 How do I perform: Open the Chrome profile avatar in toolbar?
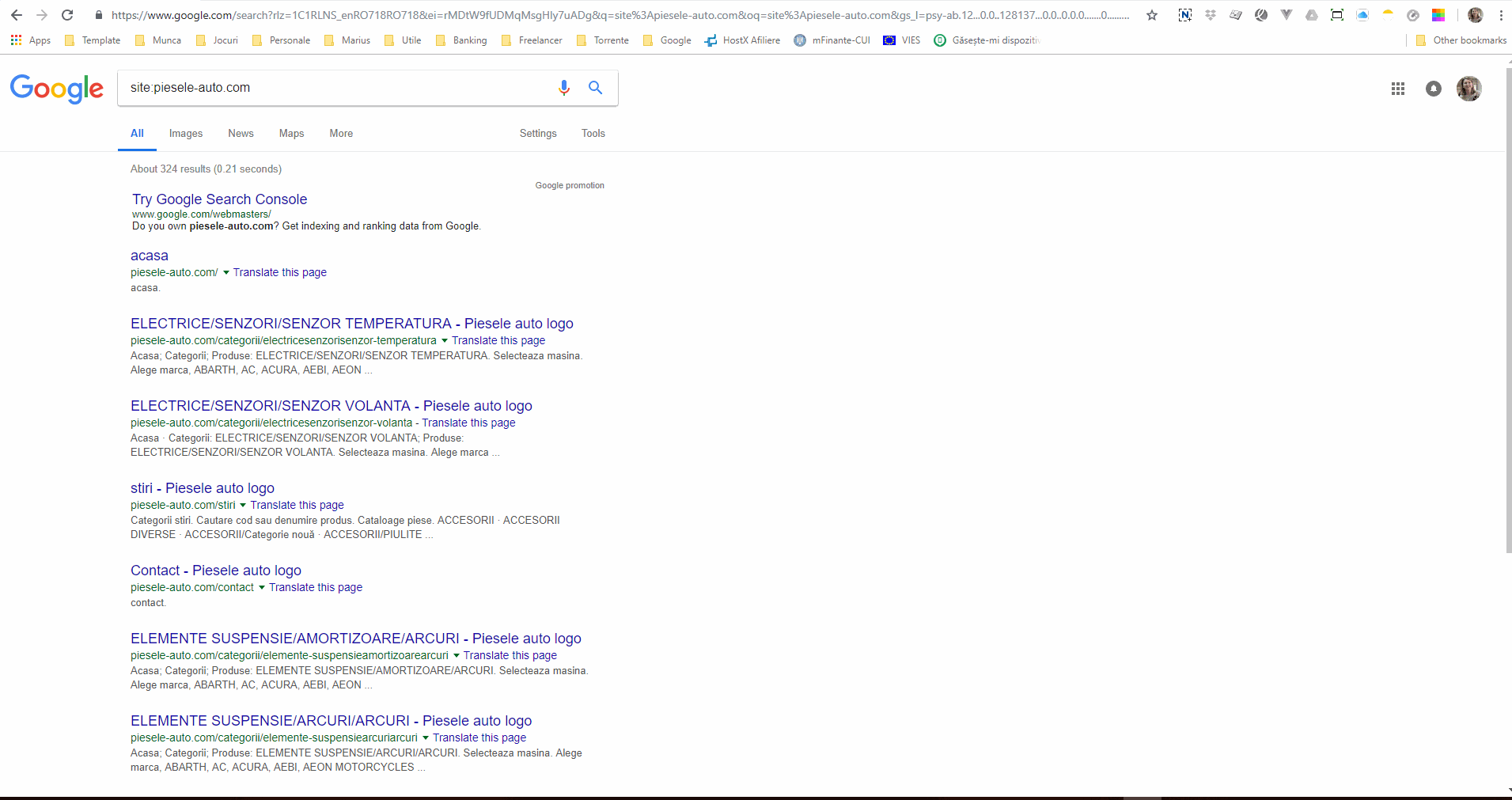[x=1476, y=15]
